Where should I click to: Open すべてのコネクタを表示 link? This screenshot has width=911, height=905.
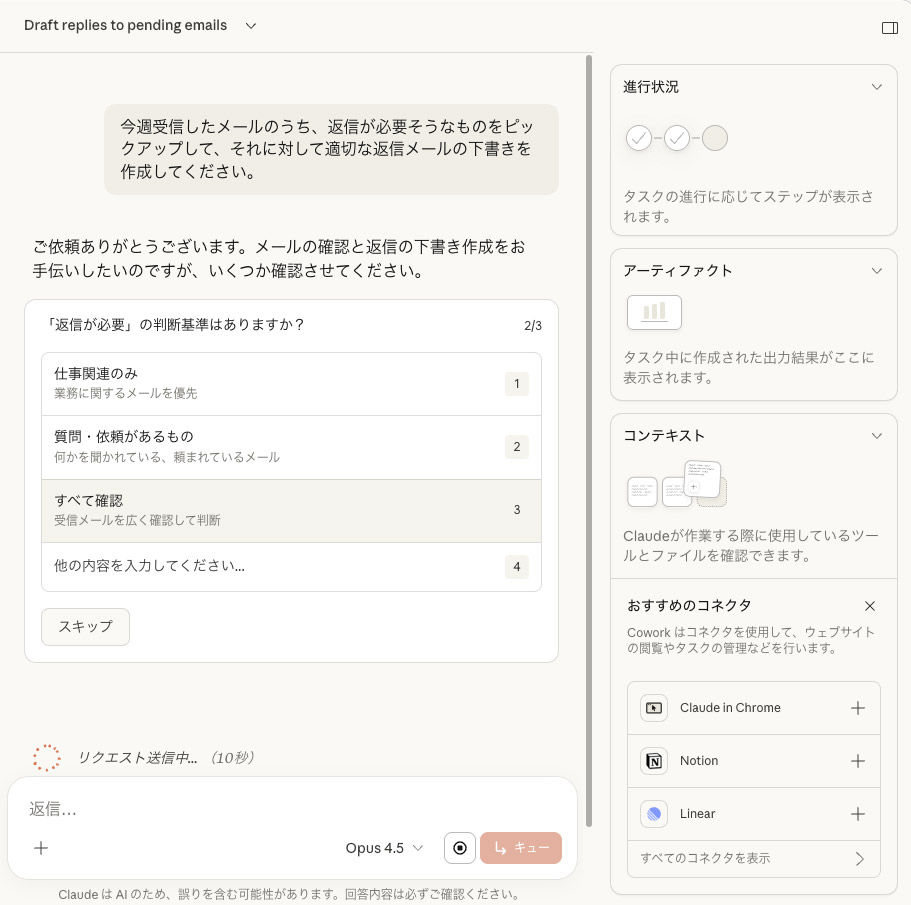(754, 859)
